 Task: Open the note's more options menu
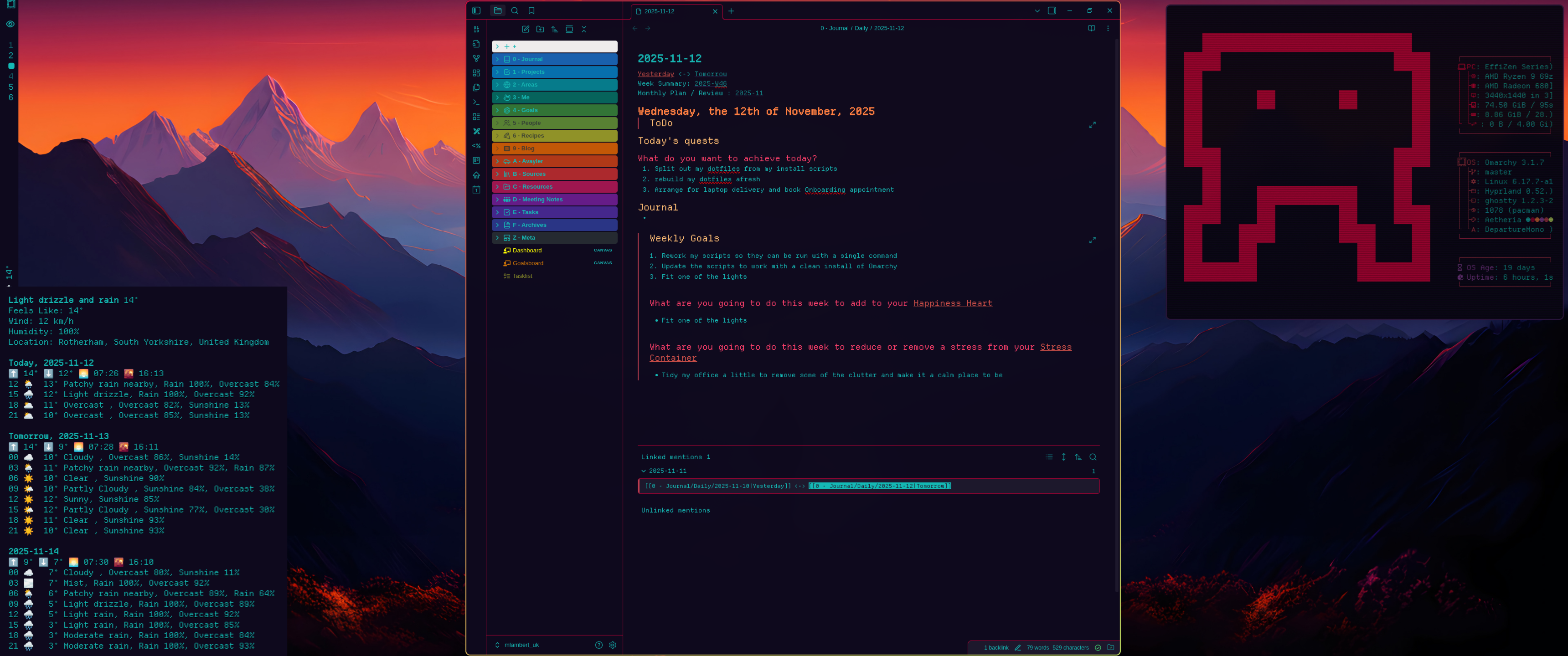(1108, 28)
